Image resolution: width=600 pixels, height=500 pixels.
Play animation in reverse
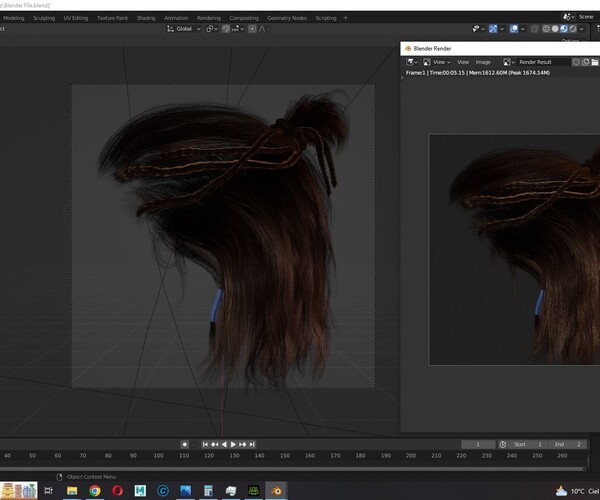pyautogui.click(x=224, y=444)
